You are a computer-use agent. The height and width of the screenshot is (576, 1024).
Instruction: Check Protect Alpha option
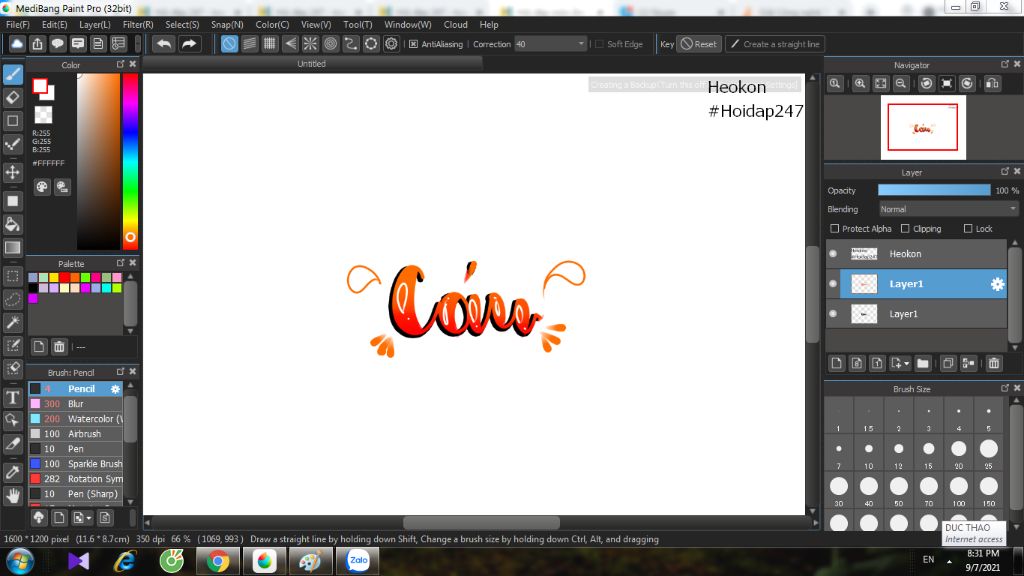pyautogui.click(x=835, y=229)
